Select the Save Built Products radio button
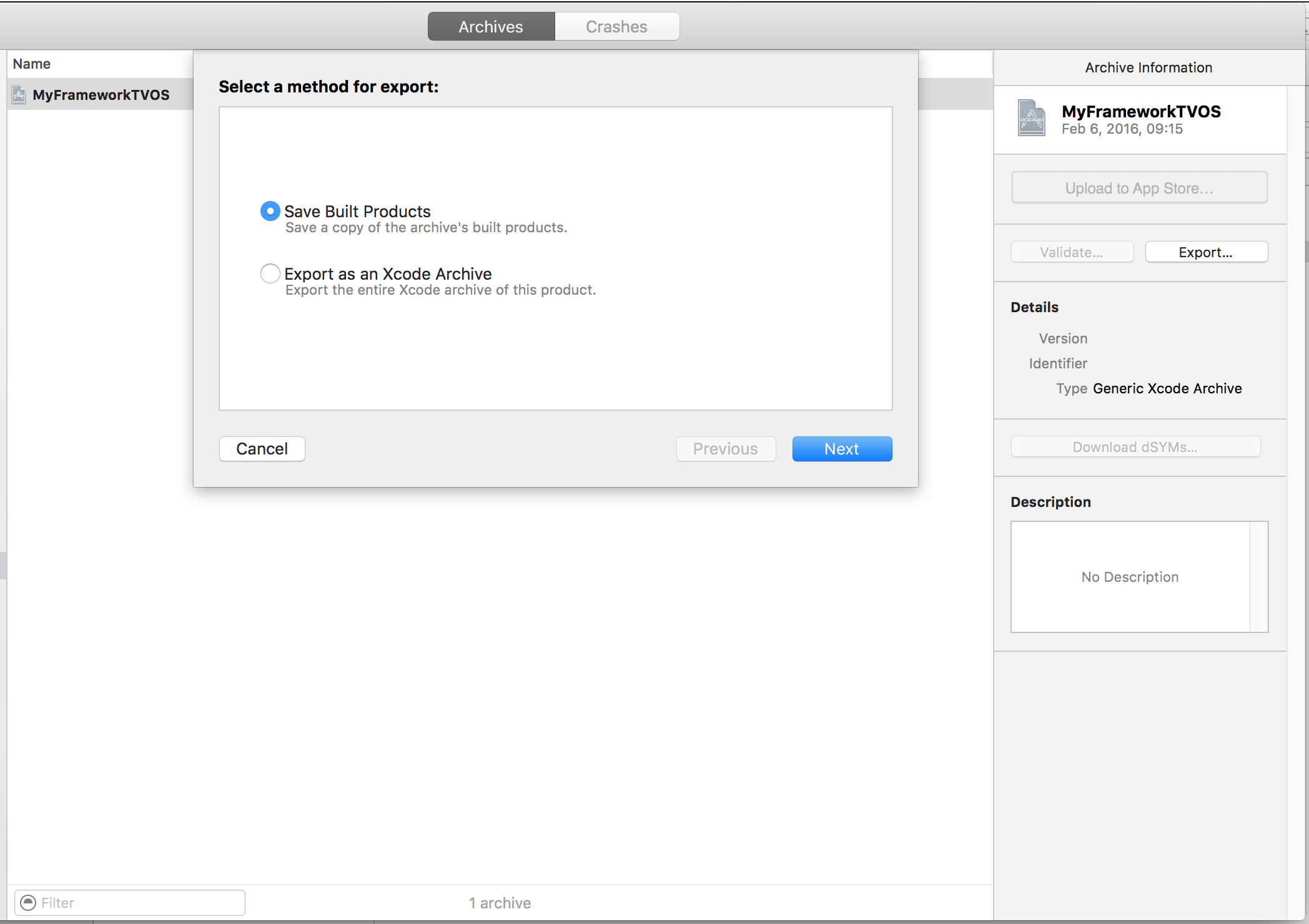This screenshot has width=1309, height=924. (x=270, y=211)
